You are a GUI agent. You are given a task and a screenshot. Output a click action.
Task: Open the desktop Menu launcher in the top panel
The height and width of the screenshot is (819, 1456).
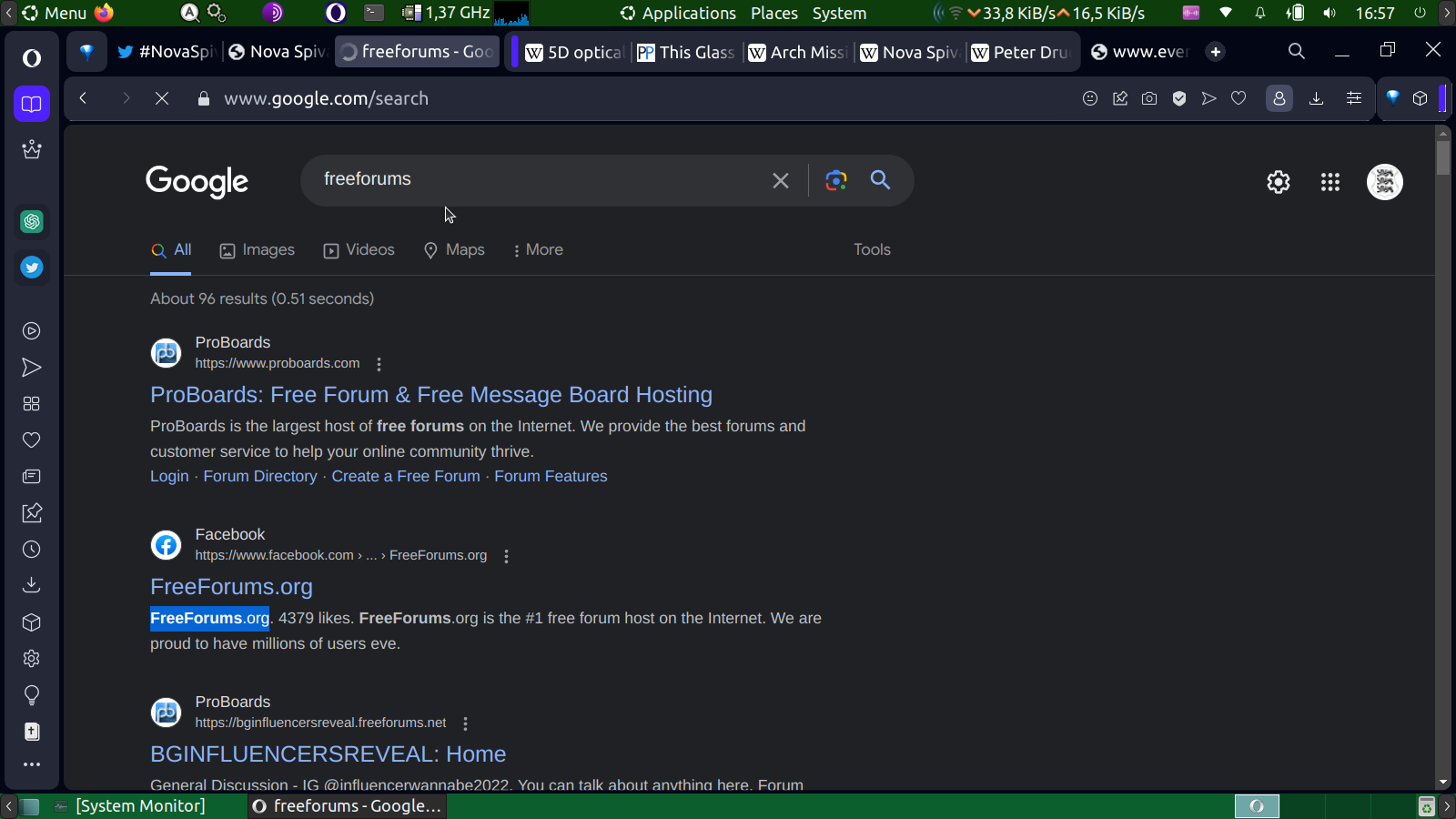point(55,13)
